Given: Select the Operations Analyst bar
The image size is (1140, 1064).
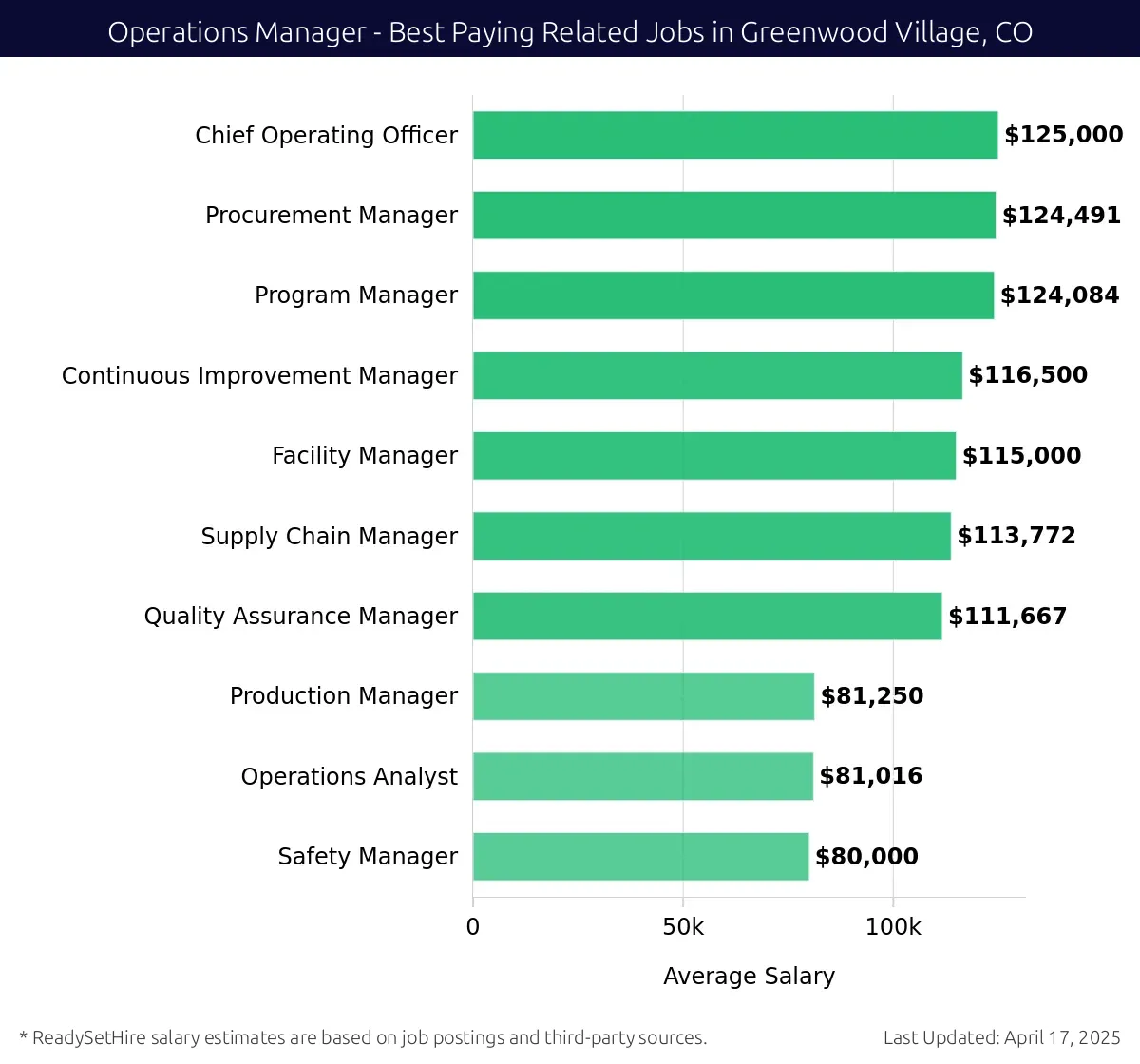Looking at the screenshot, I should click(x=643, y=776).
